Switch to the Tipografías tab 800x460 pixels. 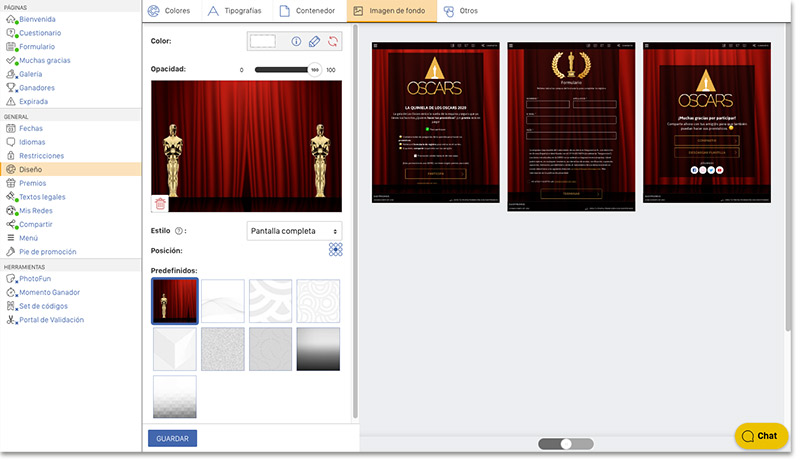tap(235, 11)
